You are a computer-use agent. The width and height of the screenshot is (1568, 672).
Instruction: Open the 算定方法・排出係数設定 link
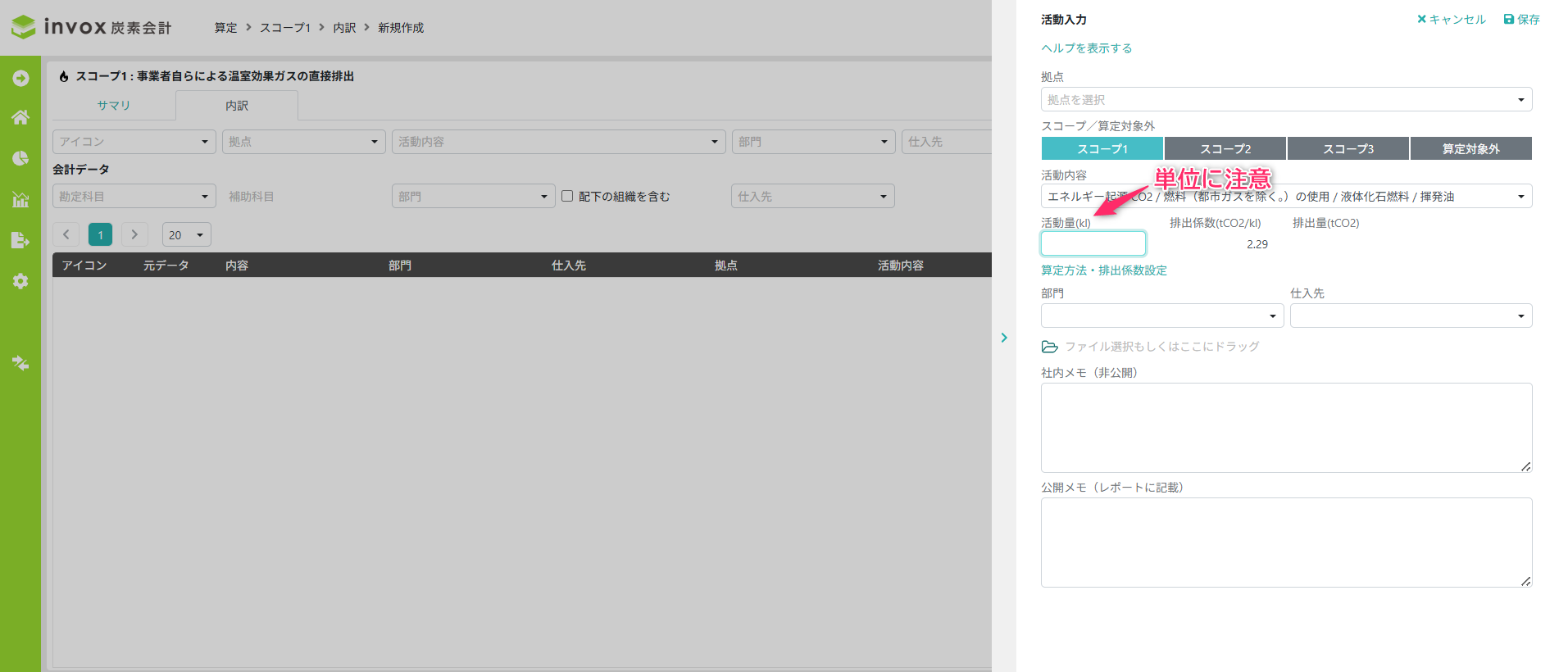pyautogui.click(x=1103, y=270)
